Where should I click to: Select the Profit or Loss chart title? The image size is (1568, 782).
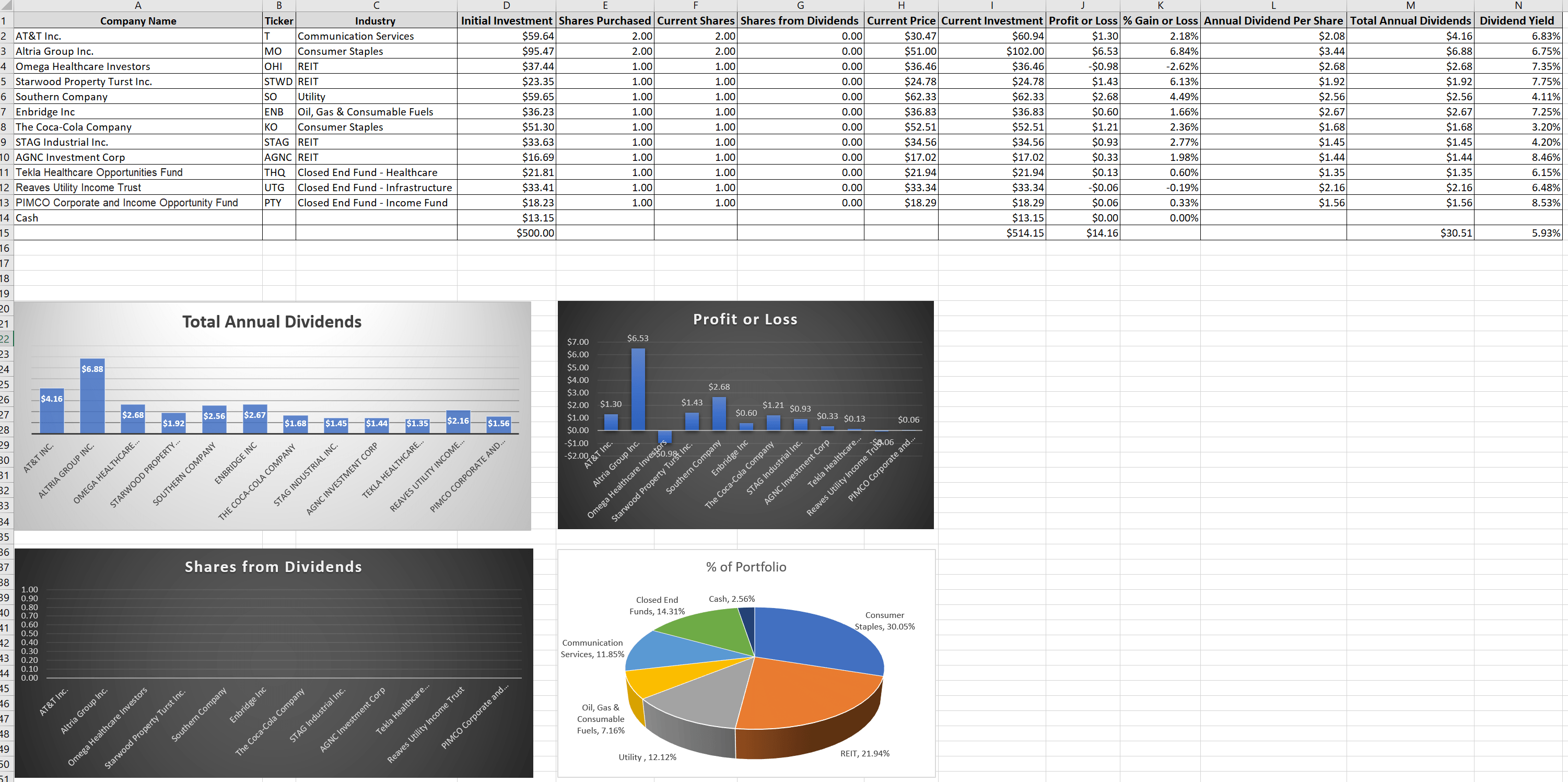pos(745,320)
